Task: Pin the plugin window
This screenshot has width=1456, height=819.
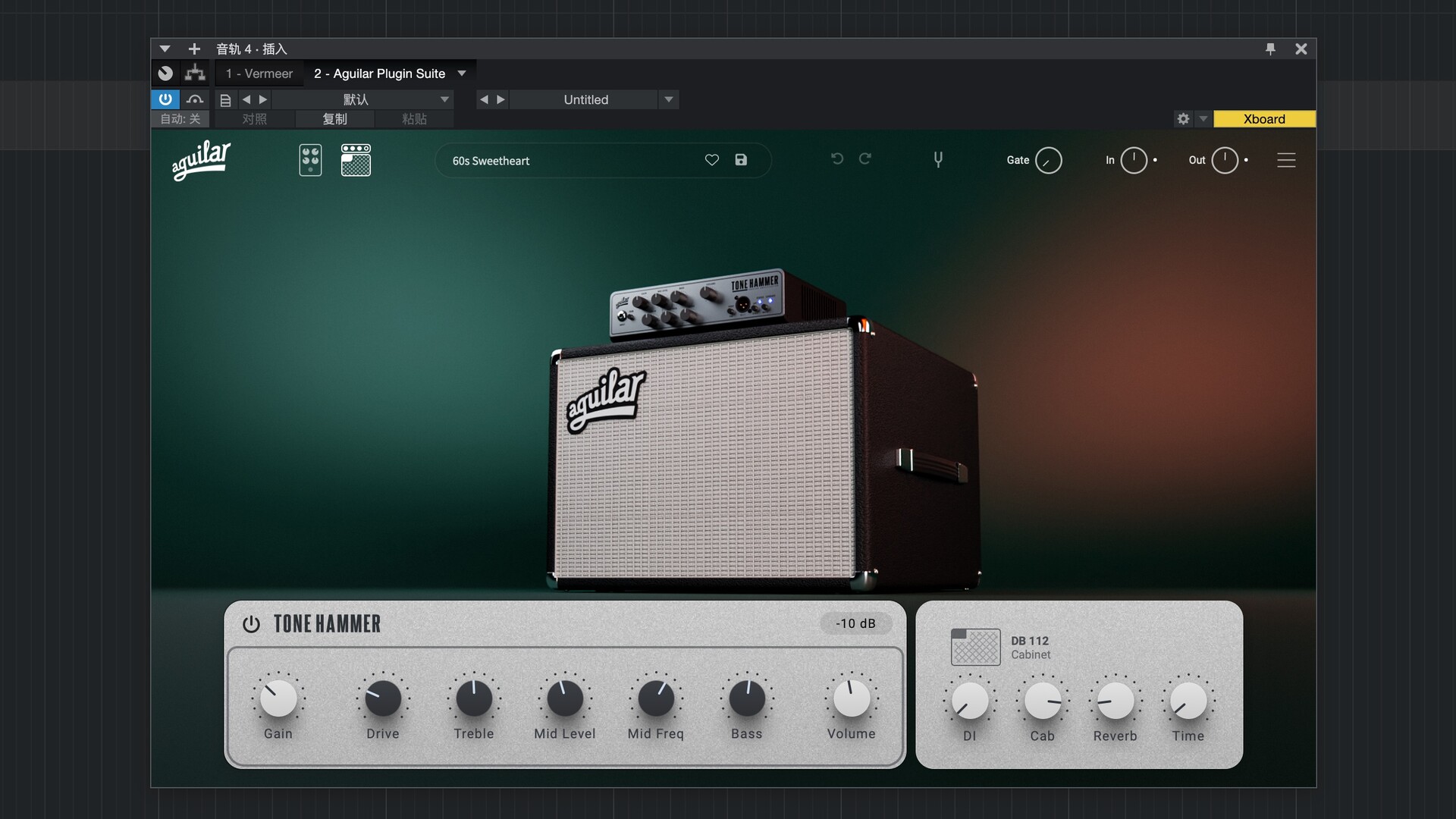Action: 1270,49
